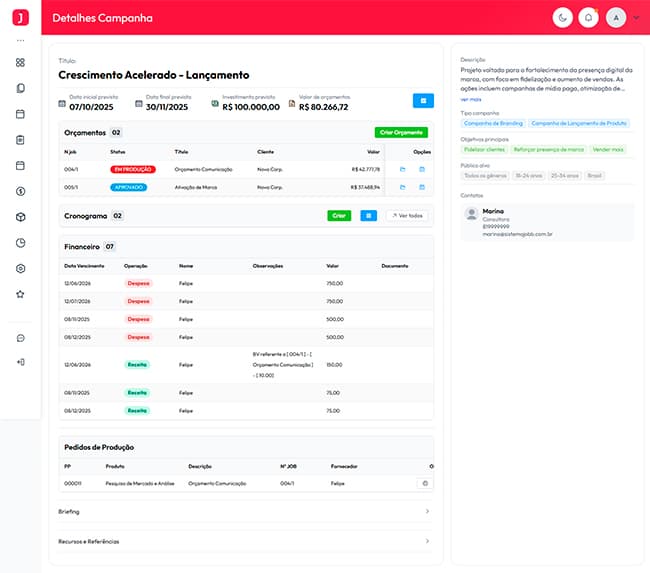
Task: Click Receita badge dated 12/06/2026
Action: coord(137,364)
